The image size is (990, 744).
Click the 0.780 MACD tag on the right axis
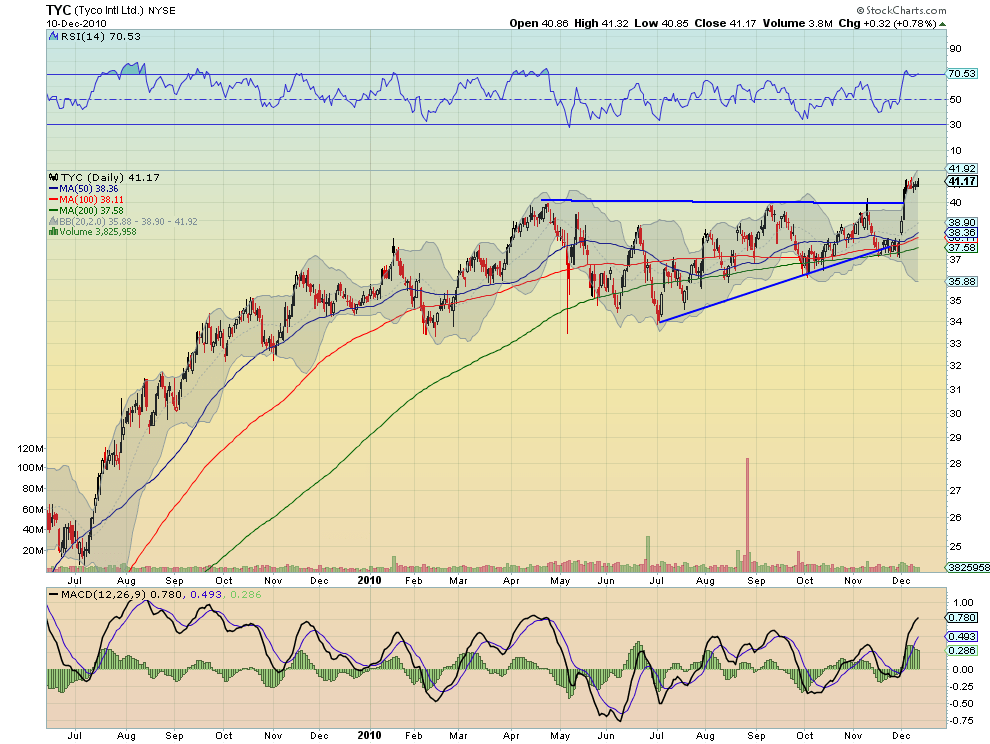pyautogui.click(x=962, y=618)
